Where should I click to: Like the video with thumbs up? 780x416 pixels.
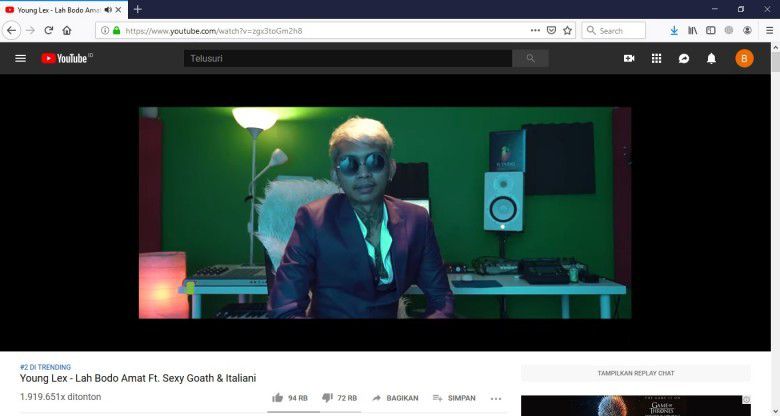pos(277,398)
